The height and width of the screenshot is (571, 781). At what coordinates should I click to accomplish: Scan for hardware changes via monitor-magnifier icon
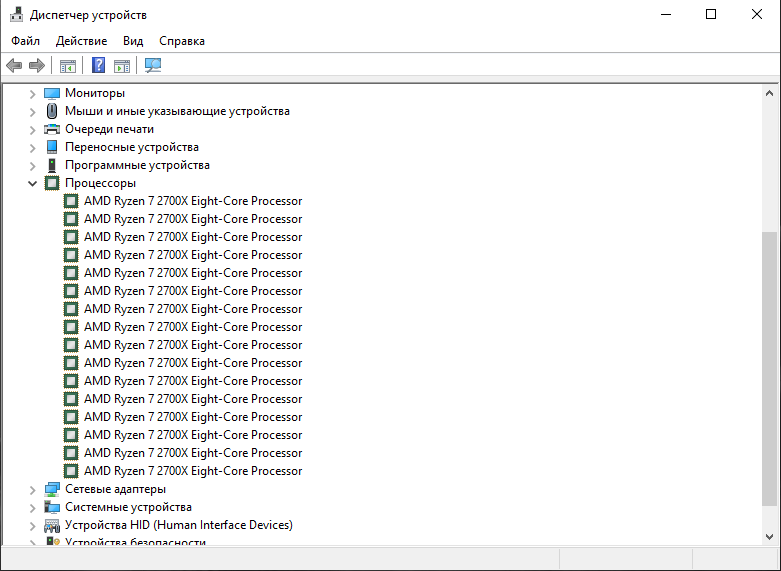pyautogui.click(x=153, y=65)
